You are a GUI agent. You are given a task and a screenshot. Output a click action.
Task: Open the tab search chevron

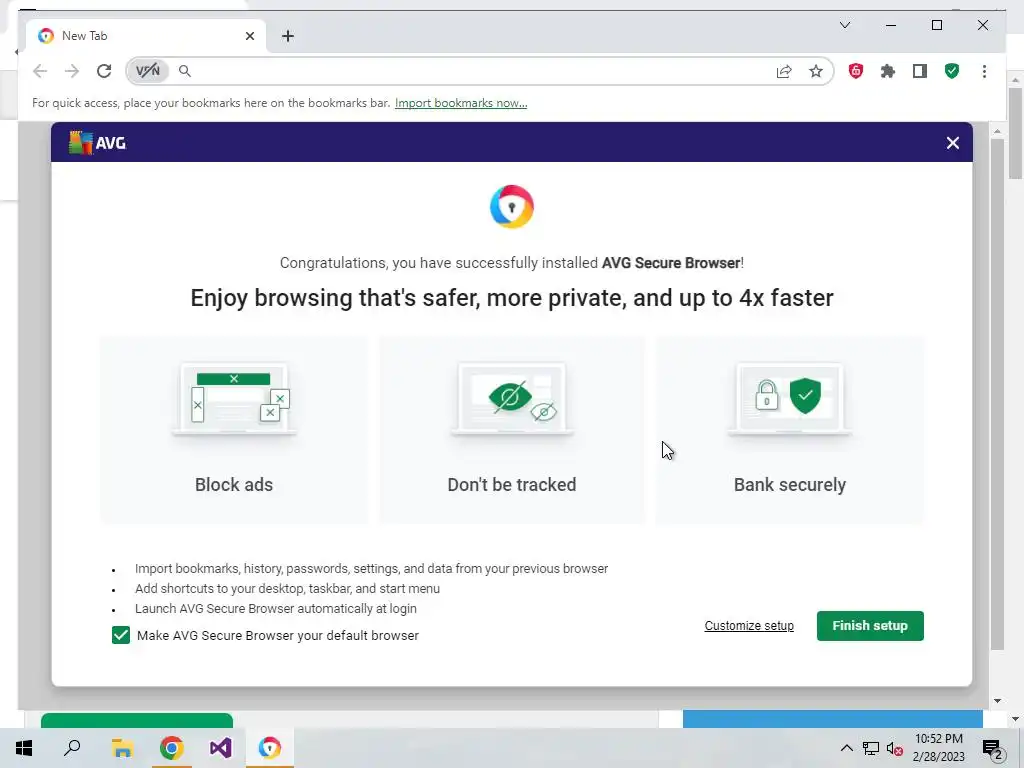pyautogui.click(x=844, y=25)
